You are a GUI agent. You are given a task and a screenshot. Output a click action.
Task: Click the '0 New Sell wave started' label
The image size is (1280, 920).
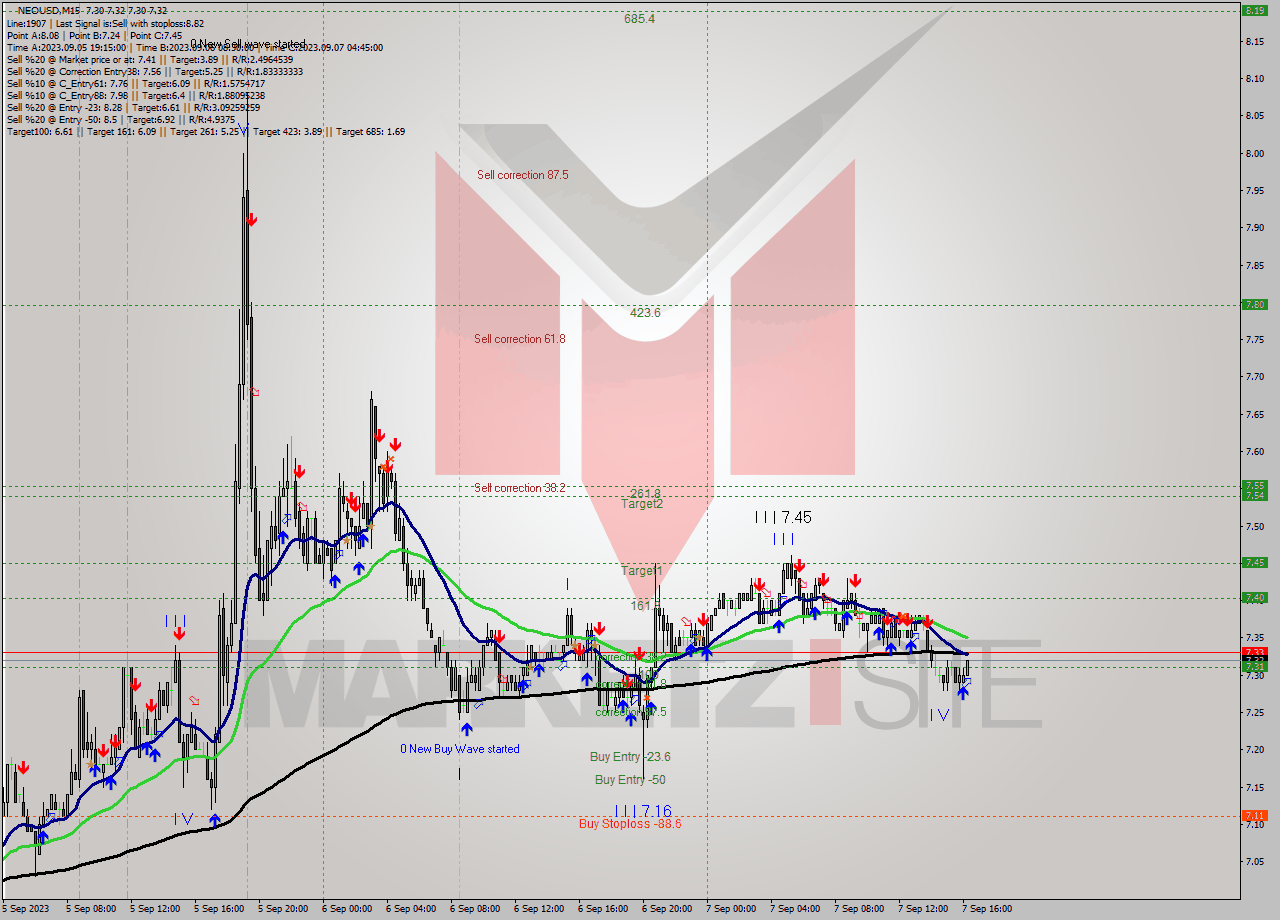[248, 44]
